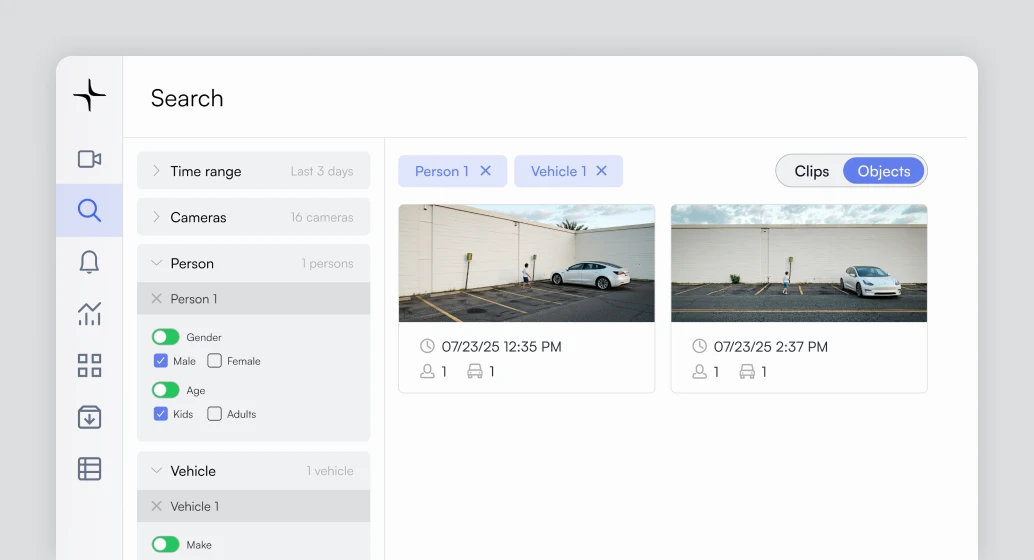
Task: Expand the Cameras section
Action: (x=253, y=217)
